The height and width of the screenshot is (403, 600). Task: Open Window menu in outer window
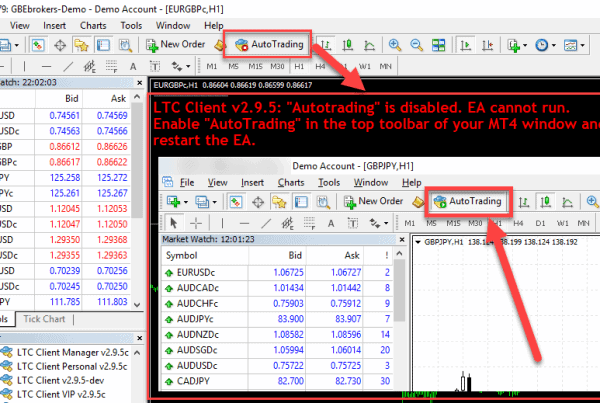173,26
